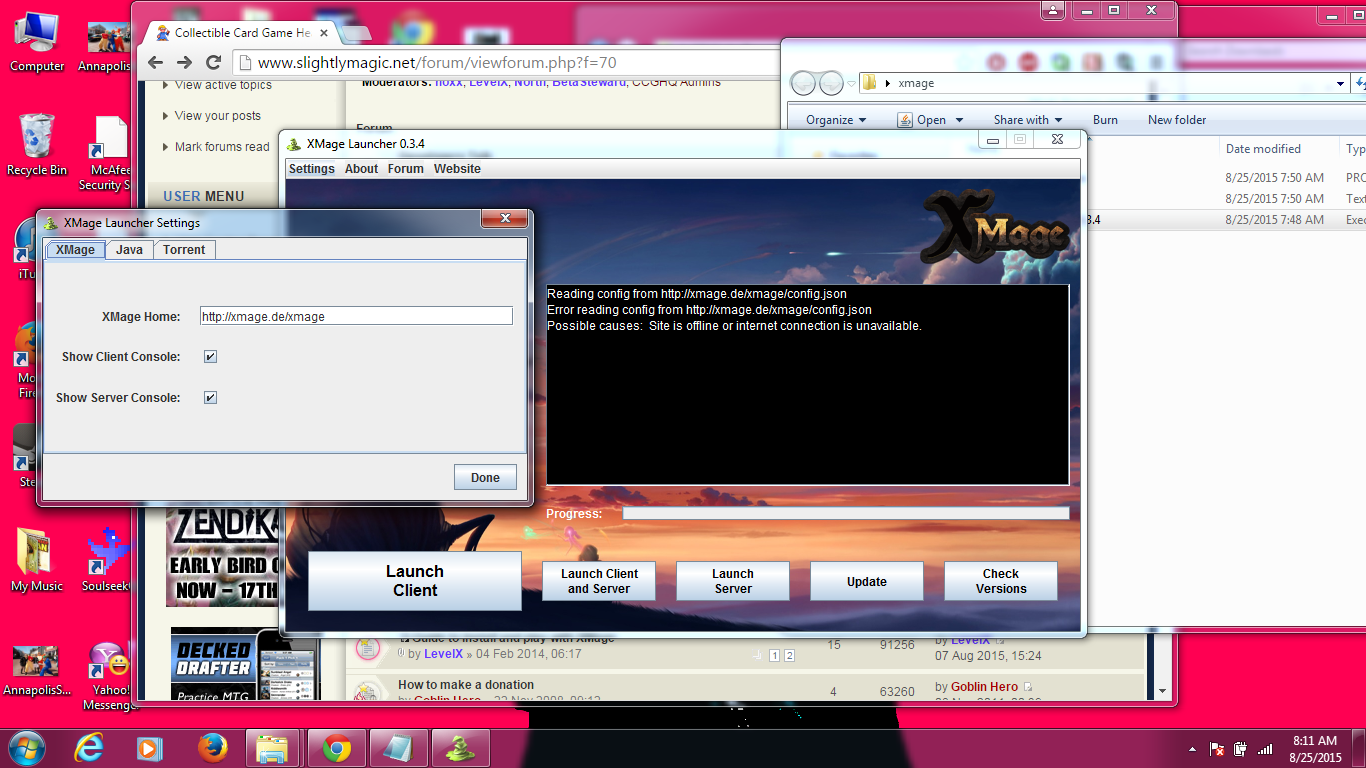Open Windows Media Player from the taskbar
This screenshot has height=768, width=1366.
click(149, 747)
